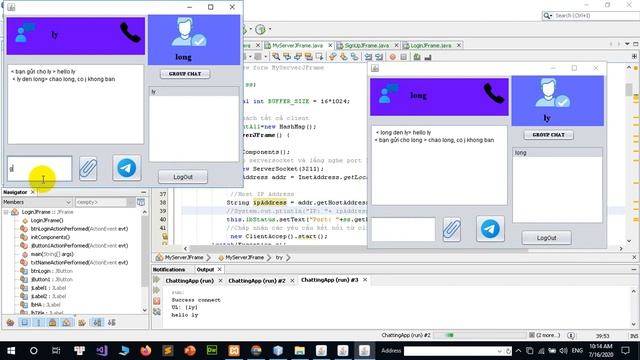The height and width of the screenshot is (360, 640).
Task: Toggle fully qualified names filter
Action: (82, 323)
